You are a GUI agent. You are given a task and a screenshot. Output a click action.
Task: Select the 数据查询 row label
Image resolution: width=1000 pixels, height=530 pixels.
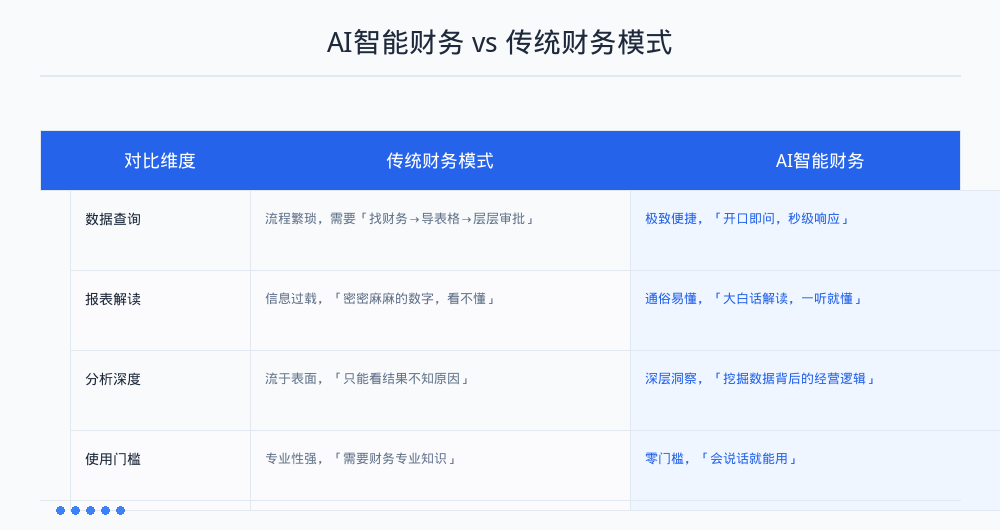click(x=113, y=219)
